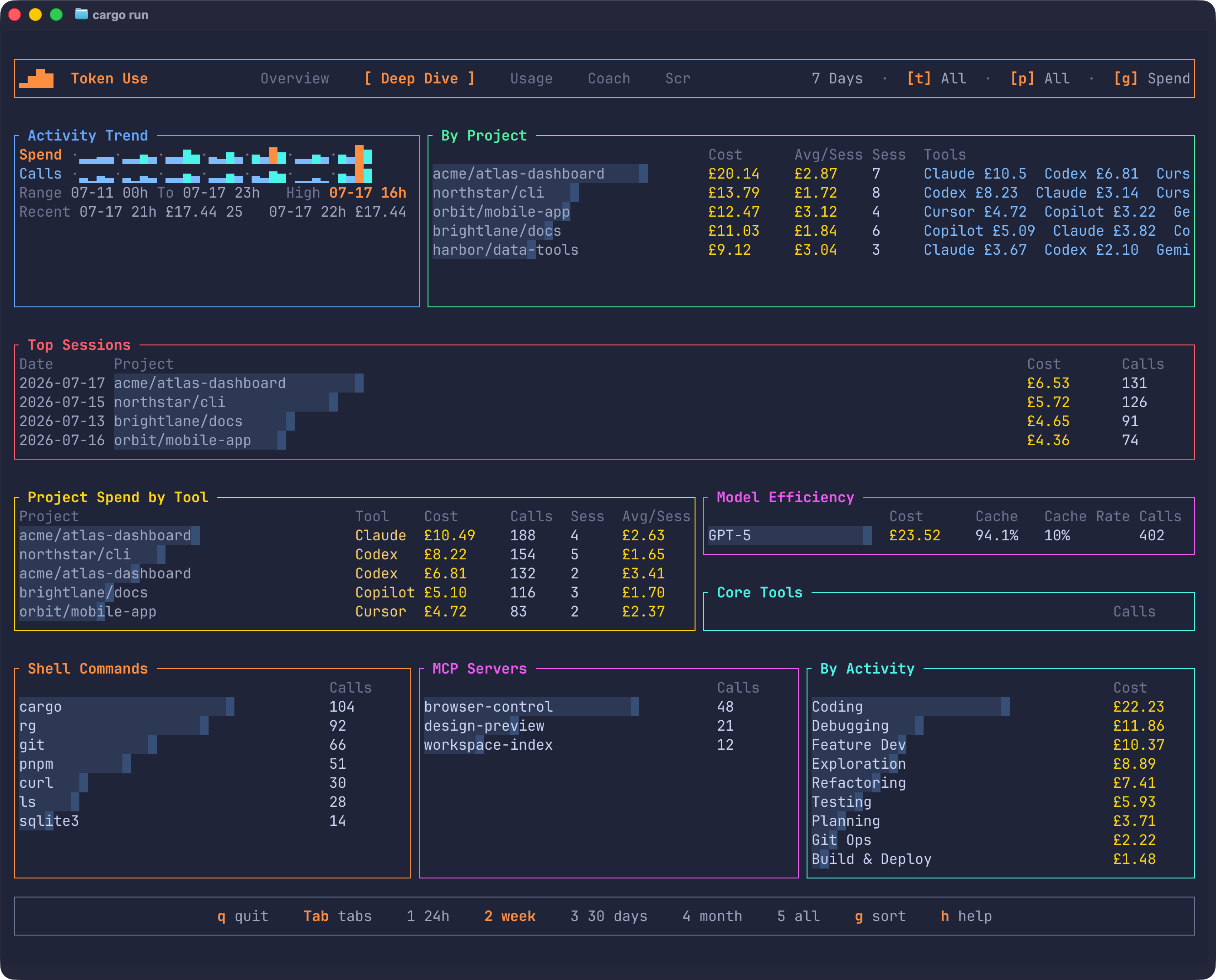This screenshot has width=1216, height=980.
Task: Select the Deep Dive tab
Action: 419,78
